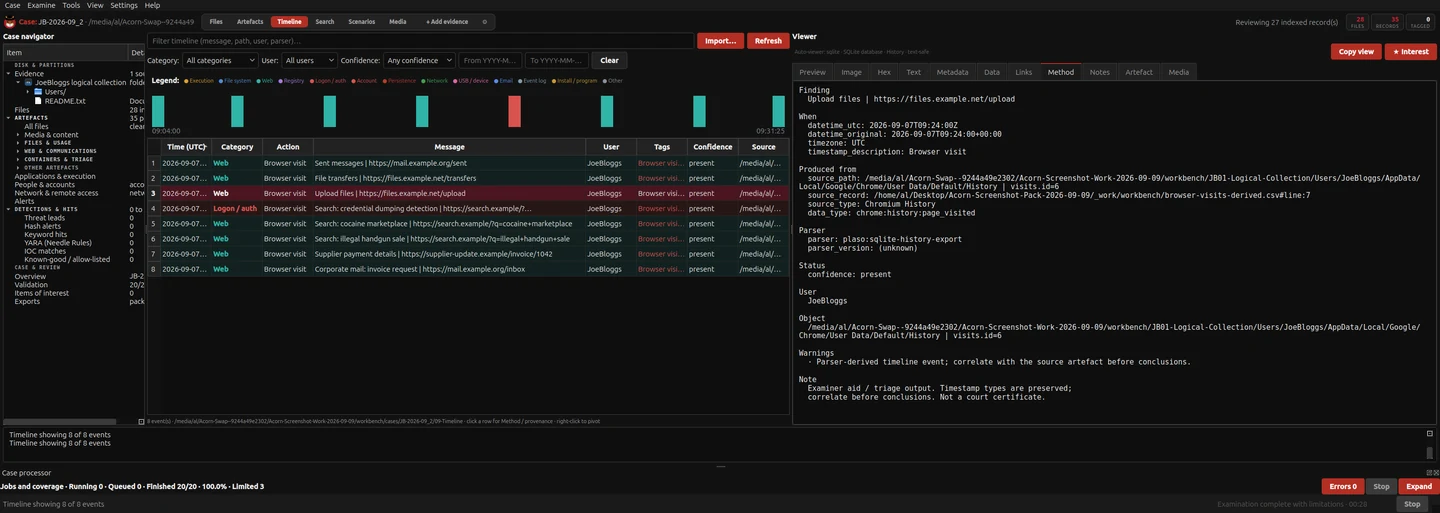Click the From date field

(x=490, y=60)
